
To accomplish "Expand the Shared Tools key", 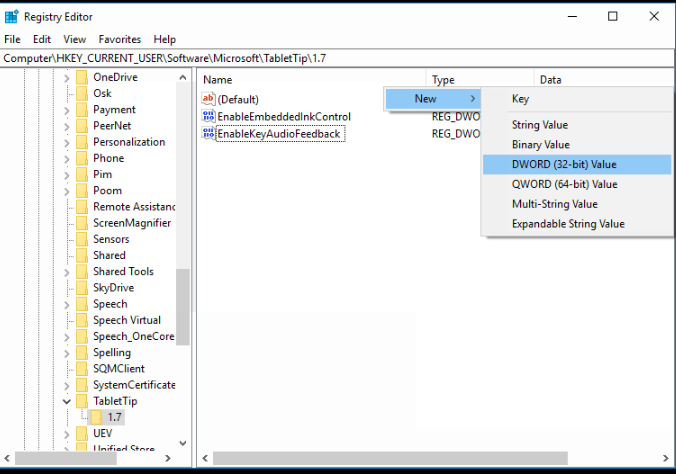I will point(66,273).
